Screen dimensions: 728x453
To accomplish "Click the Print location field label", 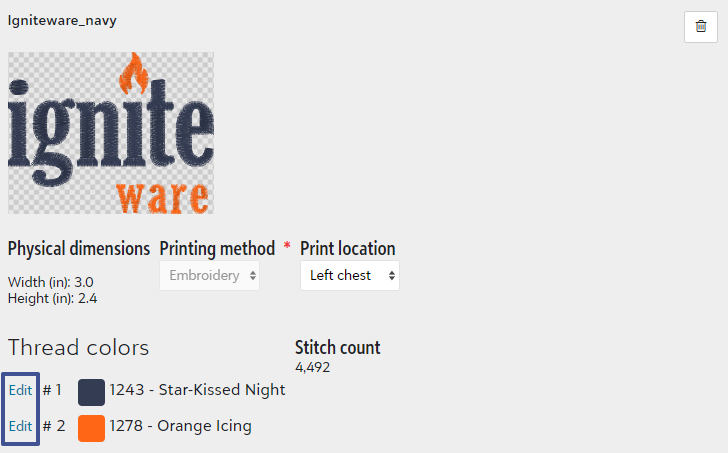I will [348, 249].
